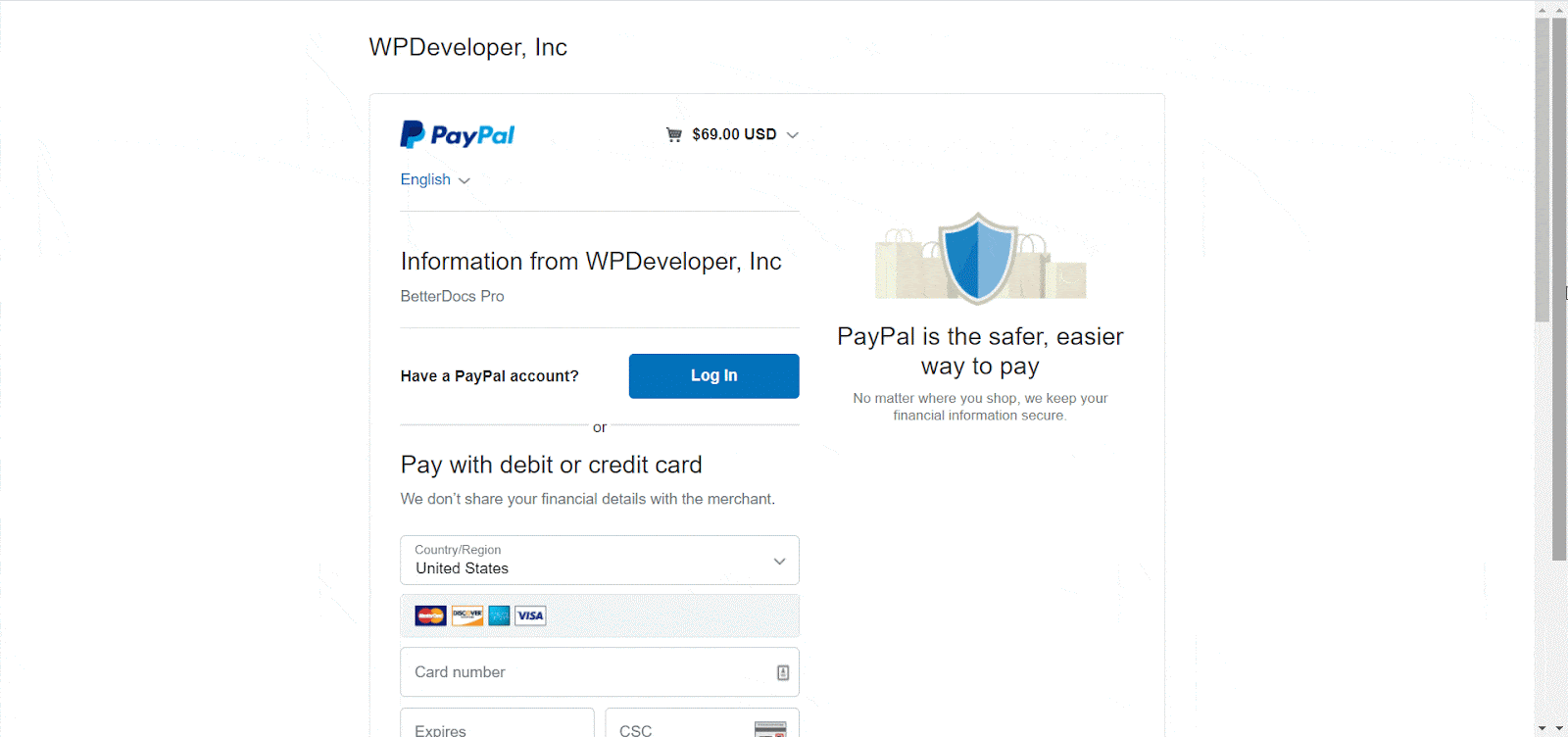
Task: Click the Mastercard card icon
Action: pyautogui.click(x=430, y=615)
